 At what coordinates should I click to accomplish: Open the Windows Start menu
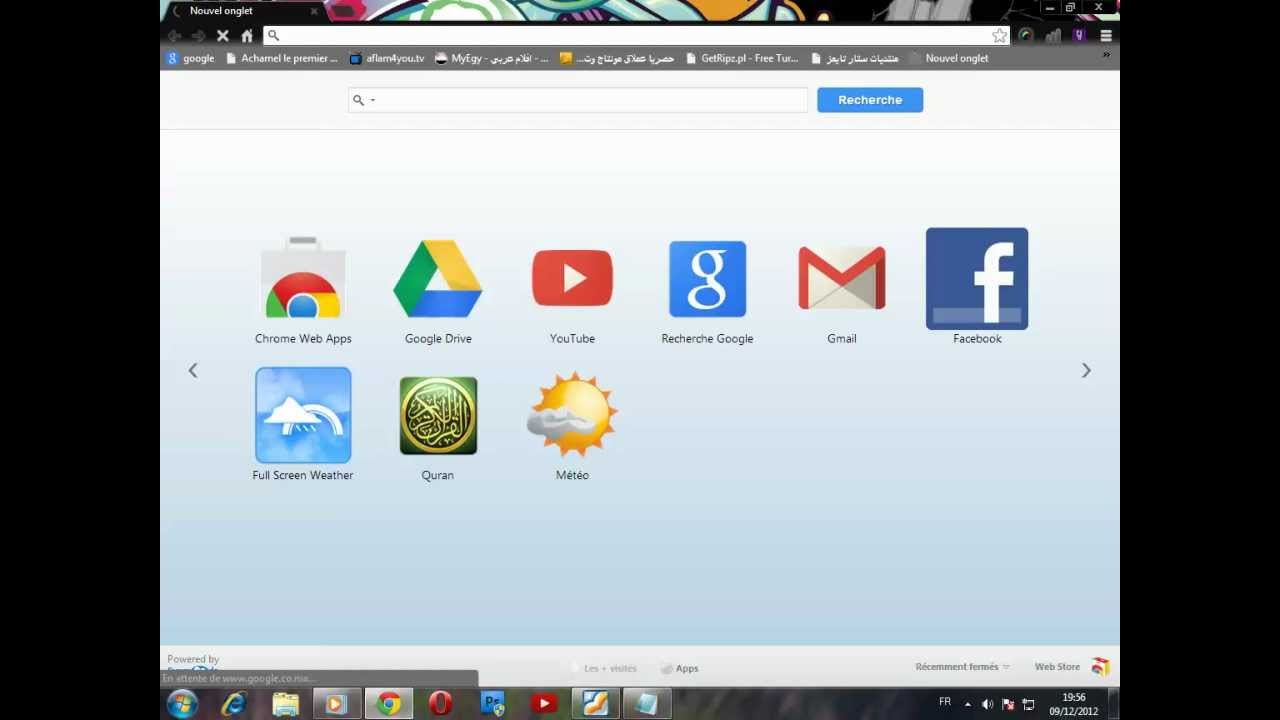point(182,704)
